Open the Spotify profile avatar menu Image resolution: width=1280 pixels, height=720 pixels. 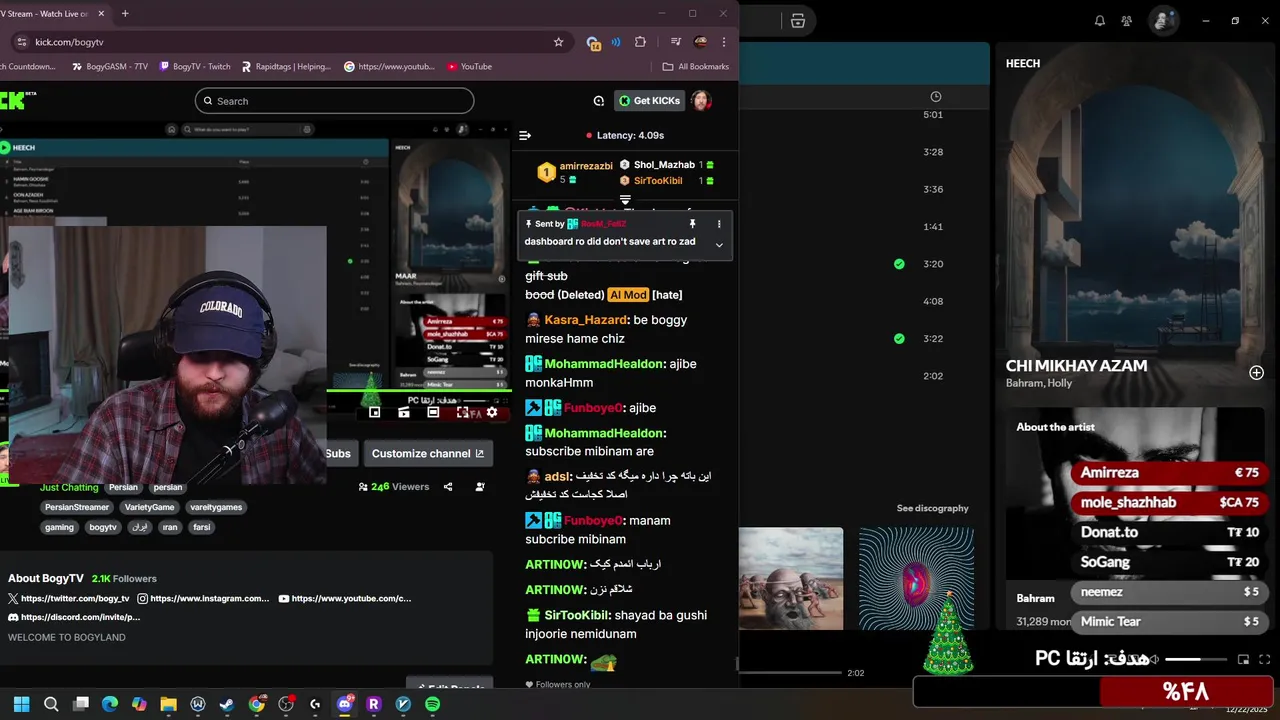click(x=1162, y=21)
